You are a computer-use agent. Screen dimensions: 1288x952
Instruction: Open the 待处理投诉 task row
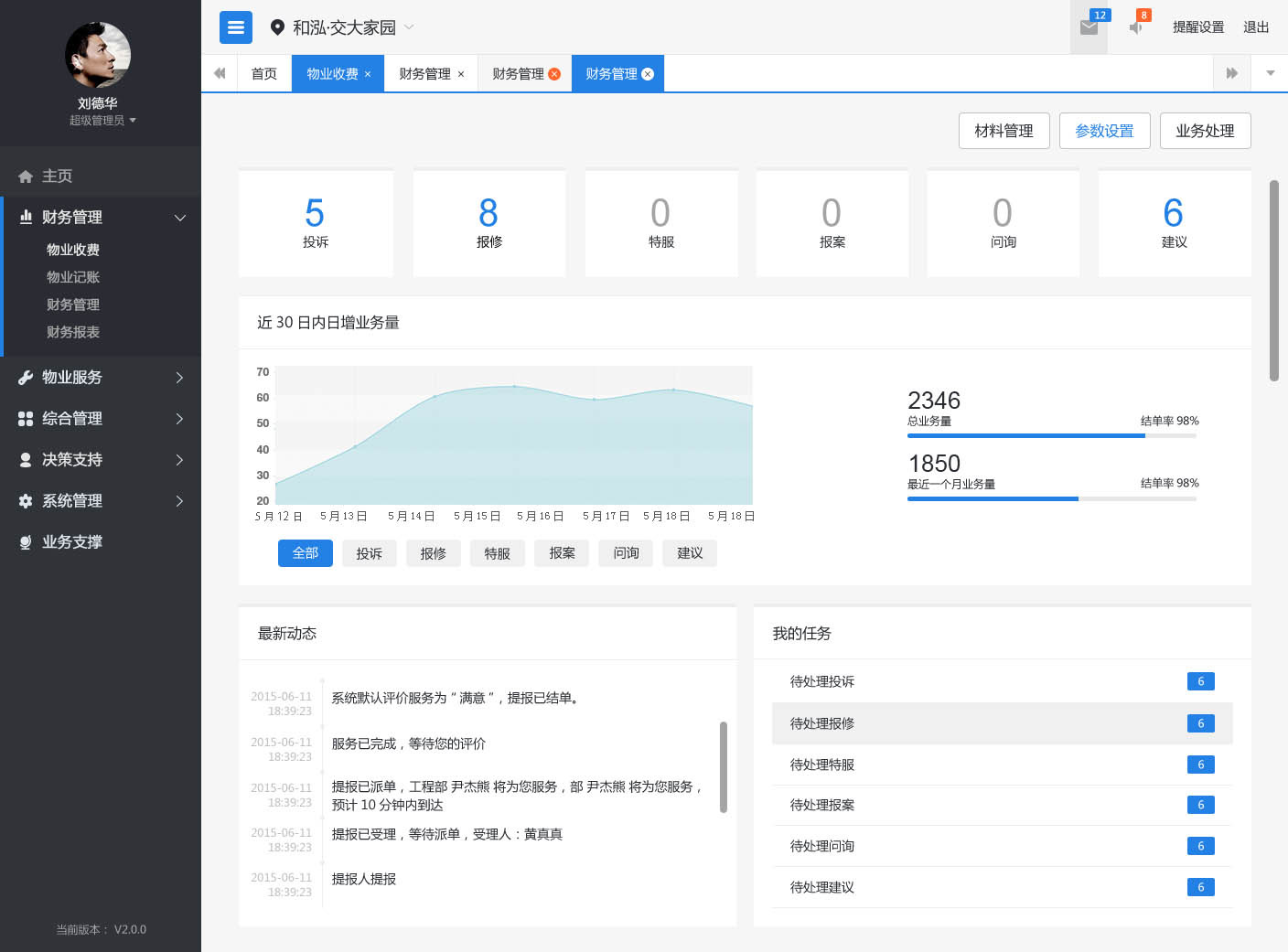click(x=1003, y=681)
